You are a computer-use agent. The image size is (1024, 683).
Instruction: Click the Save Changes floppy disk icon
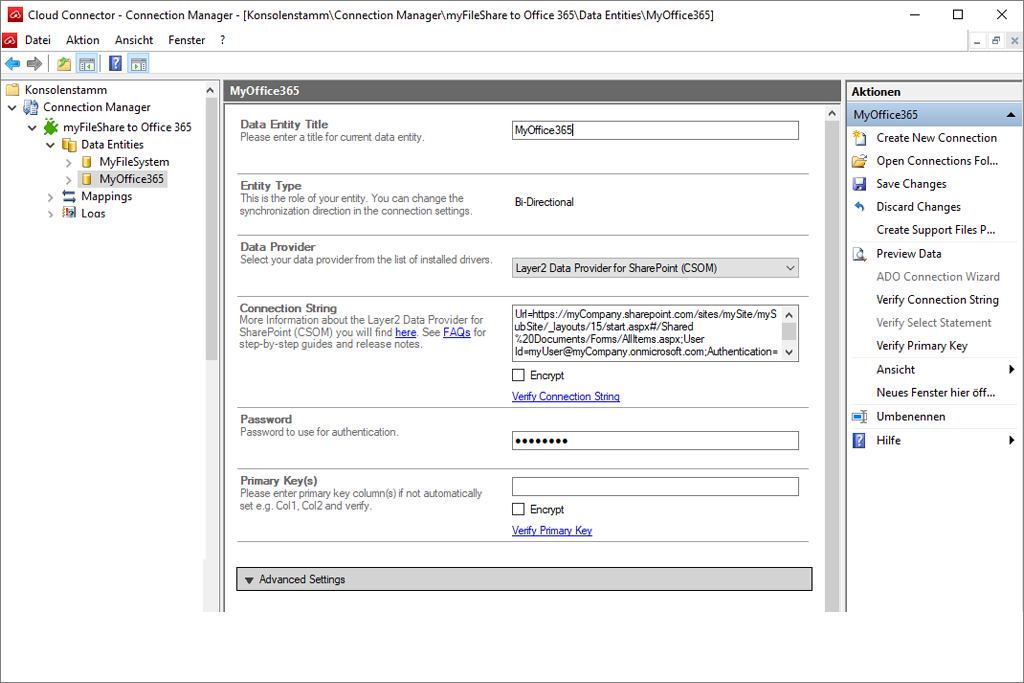click(x=859, y=184)
